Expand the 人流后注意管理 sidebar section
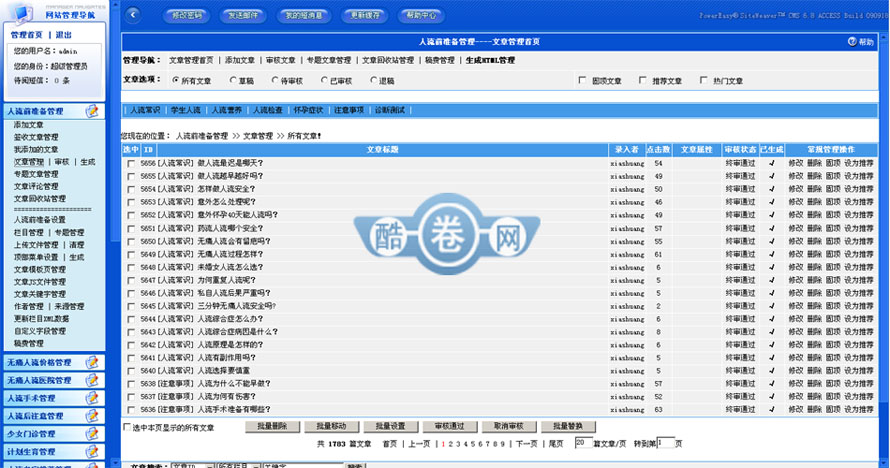The width and height of the screenshot is (890, 468). click(54, 416)
